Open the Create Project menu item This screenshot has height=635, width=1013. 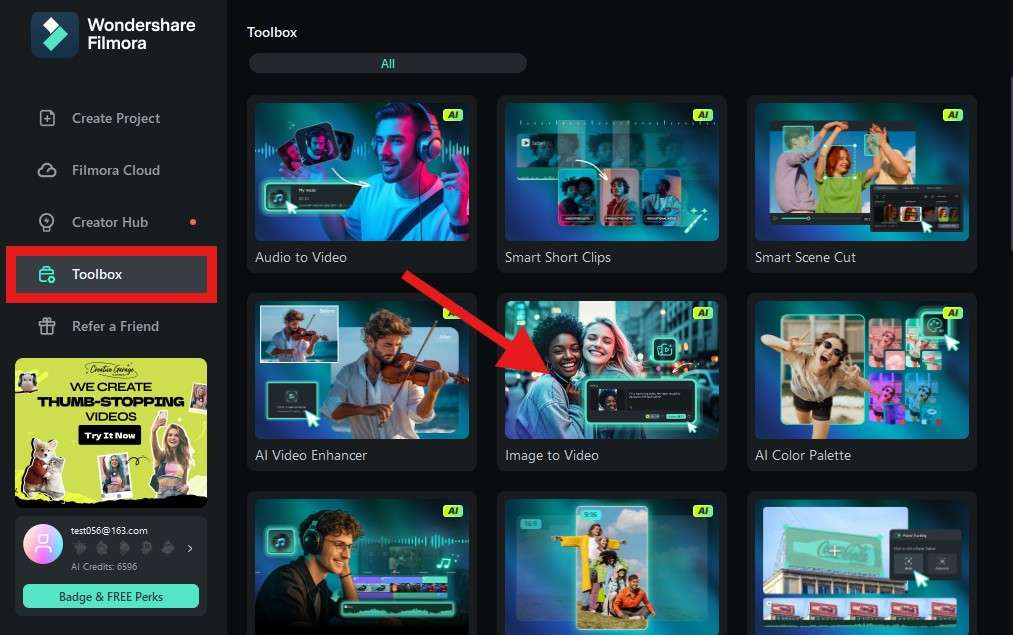click(x=111, y=118)
